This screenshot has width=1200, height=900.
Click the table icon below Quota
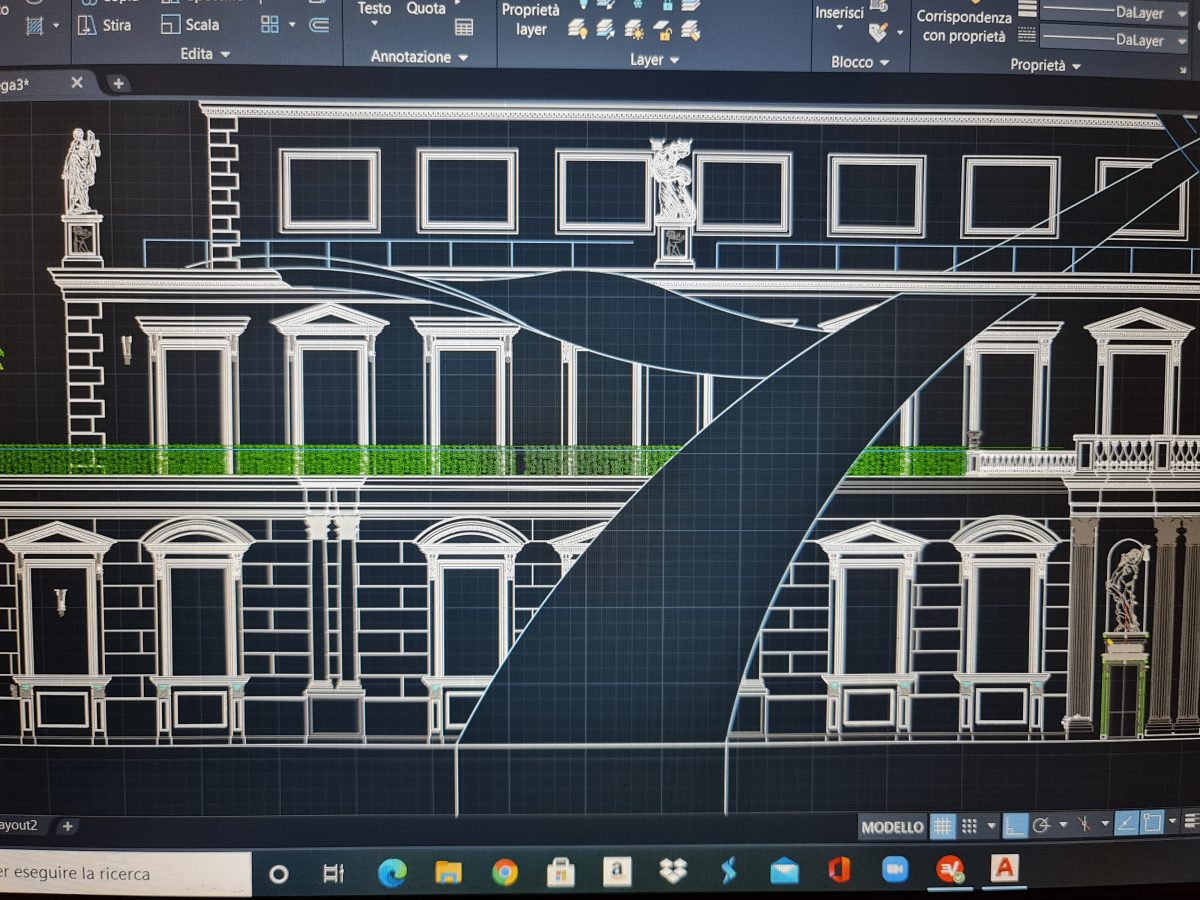click(464, 28)
